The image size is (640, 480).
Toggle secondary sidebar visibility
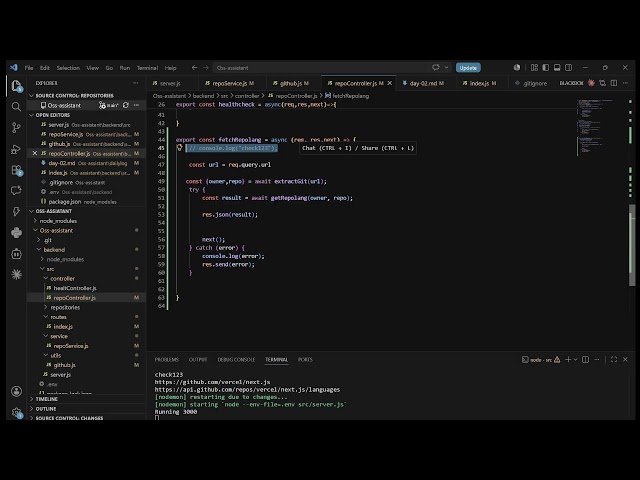[x=569, y=68]
